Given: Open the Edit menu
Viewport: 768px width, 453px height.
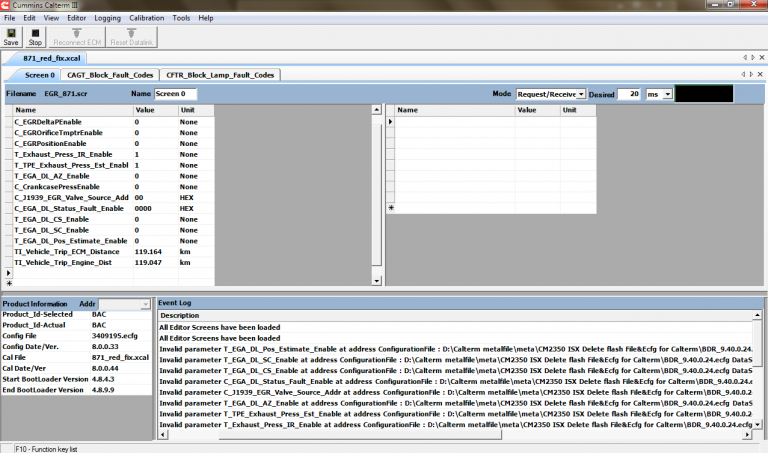Looking at the screenshot, I should pyautogui.click(x=29, y=18).
